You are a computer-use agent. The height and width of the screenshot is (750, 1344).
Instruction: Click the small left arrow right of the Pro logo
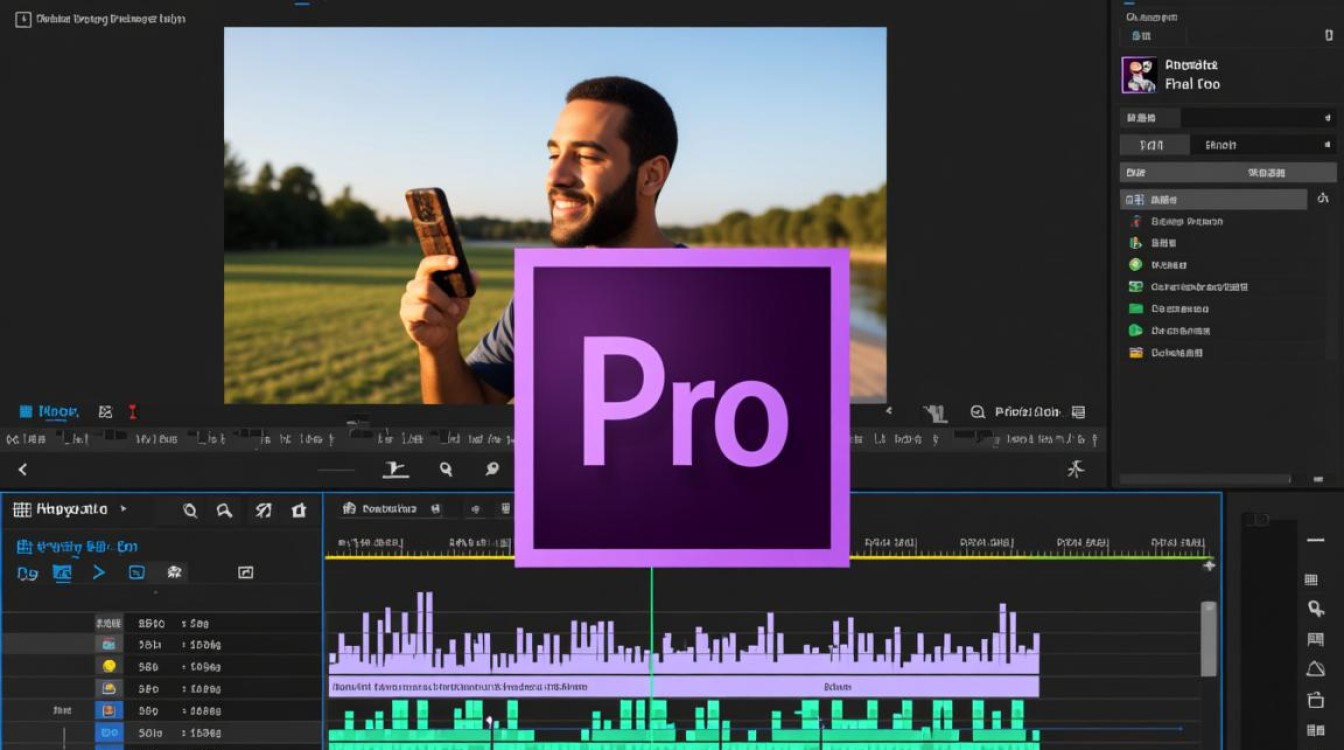coord(888,411)
